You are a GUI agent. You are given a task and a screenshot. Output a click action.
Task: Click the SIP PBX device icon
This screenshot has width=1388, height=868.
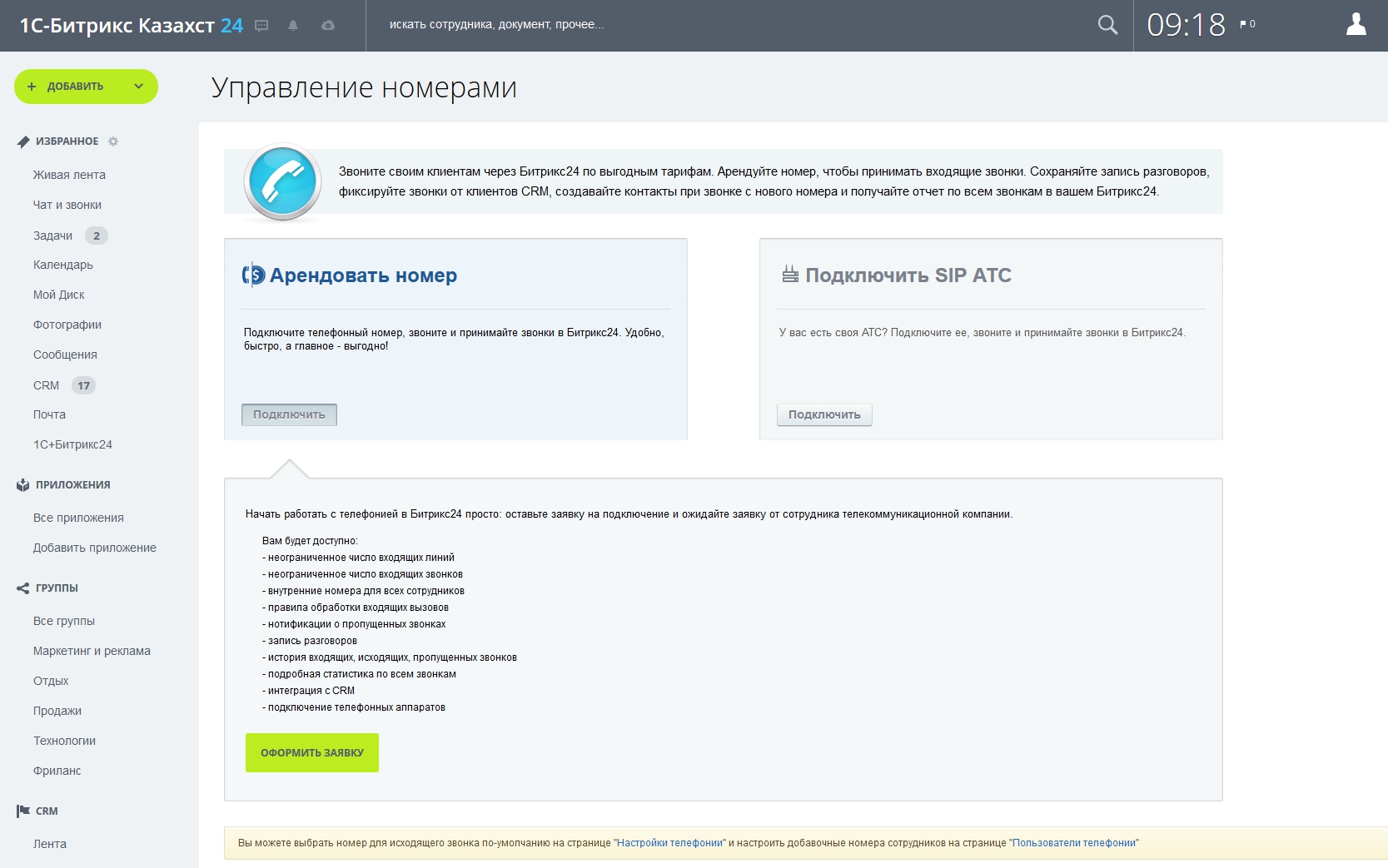[x=790, y=275]
